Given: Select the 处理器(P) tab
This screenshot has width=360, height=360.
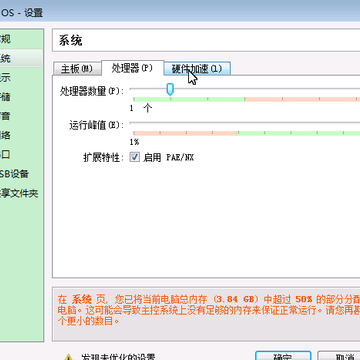Looking at the screenshot, I should tap(132, 68).
